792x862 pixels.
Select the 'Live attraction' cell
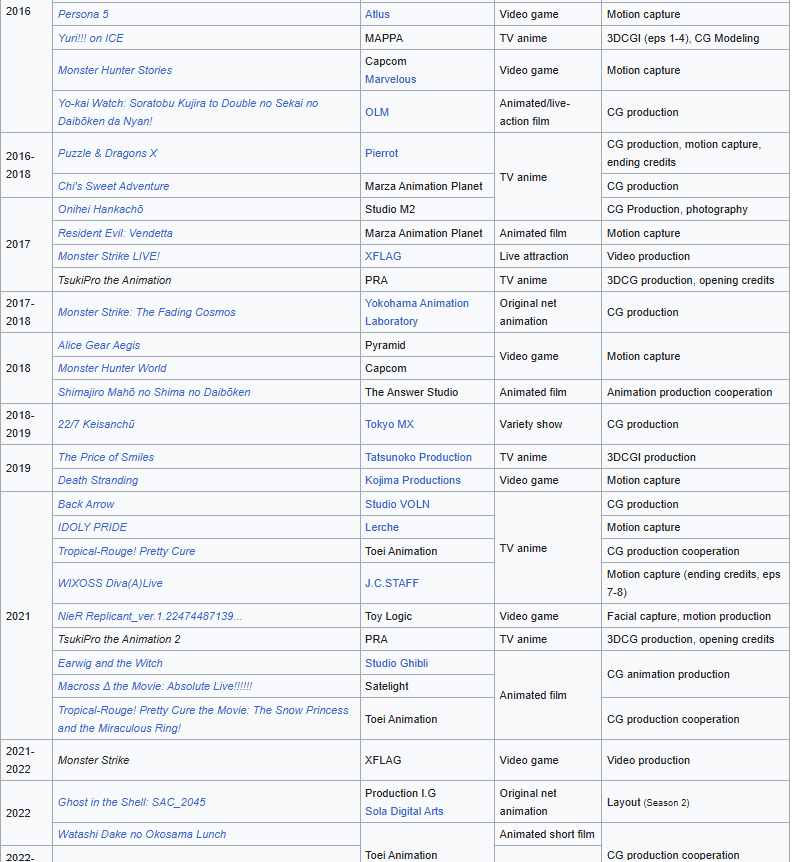[x=548, y=256]
